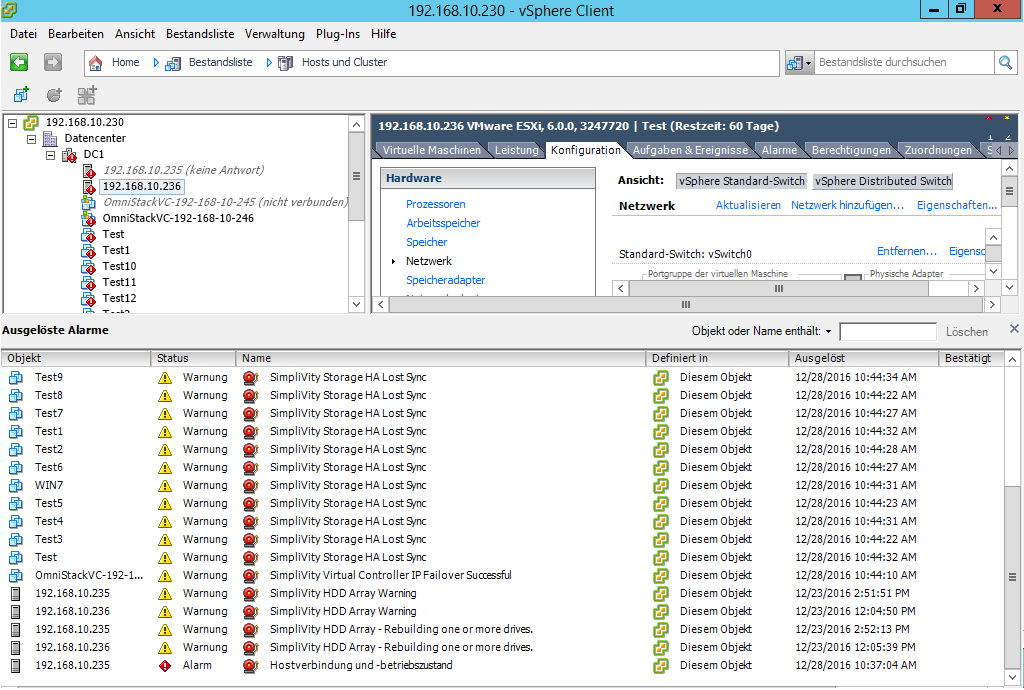Sort alarms by the Ausgelöst column header
This screenshot has height=690, width=1024.
(x=863, y=358)
